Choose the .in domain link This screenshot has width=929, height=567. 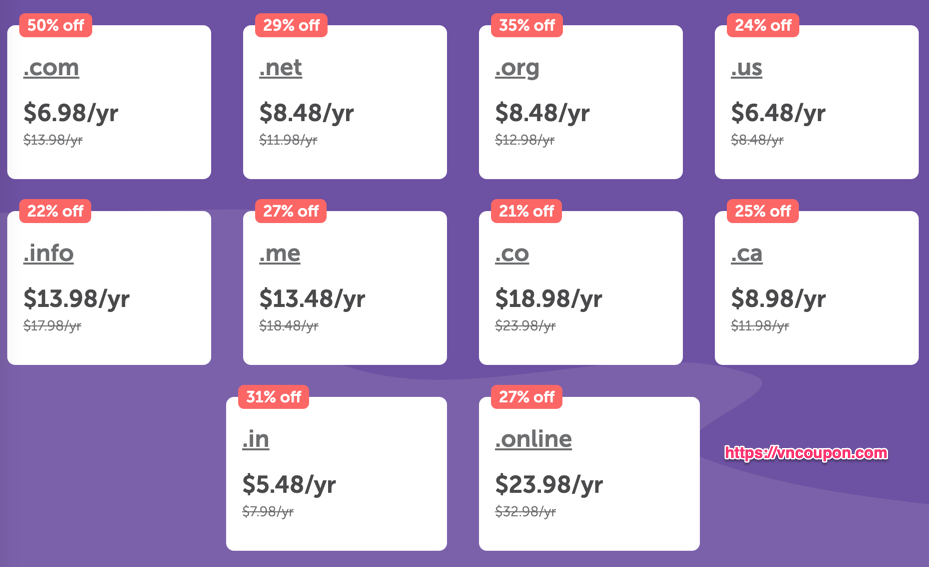coord(255,440)
